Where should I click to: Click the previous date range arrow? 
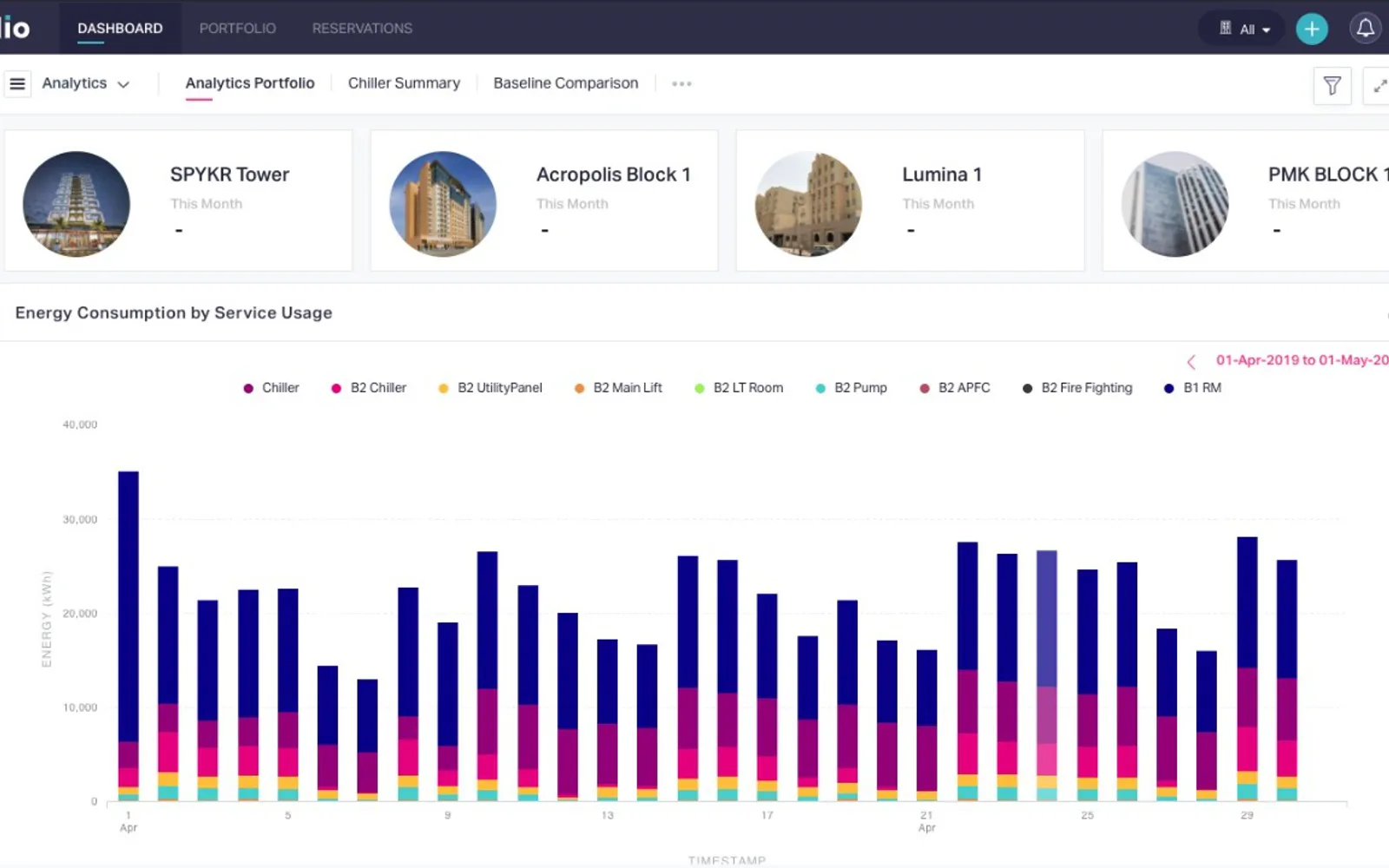coord(1191,361)
